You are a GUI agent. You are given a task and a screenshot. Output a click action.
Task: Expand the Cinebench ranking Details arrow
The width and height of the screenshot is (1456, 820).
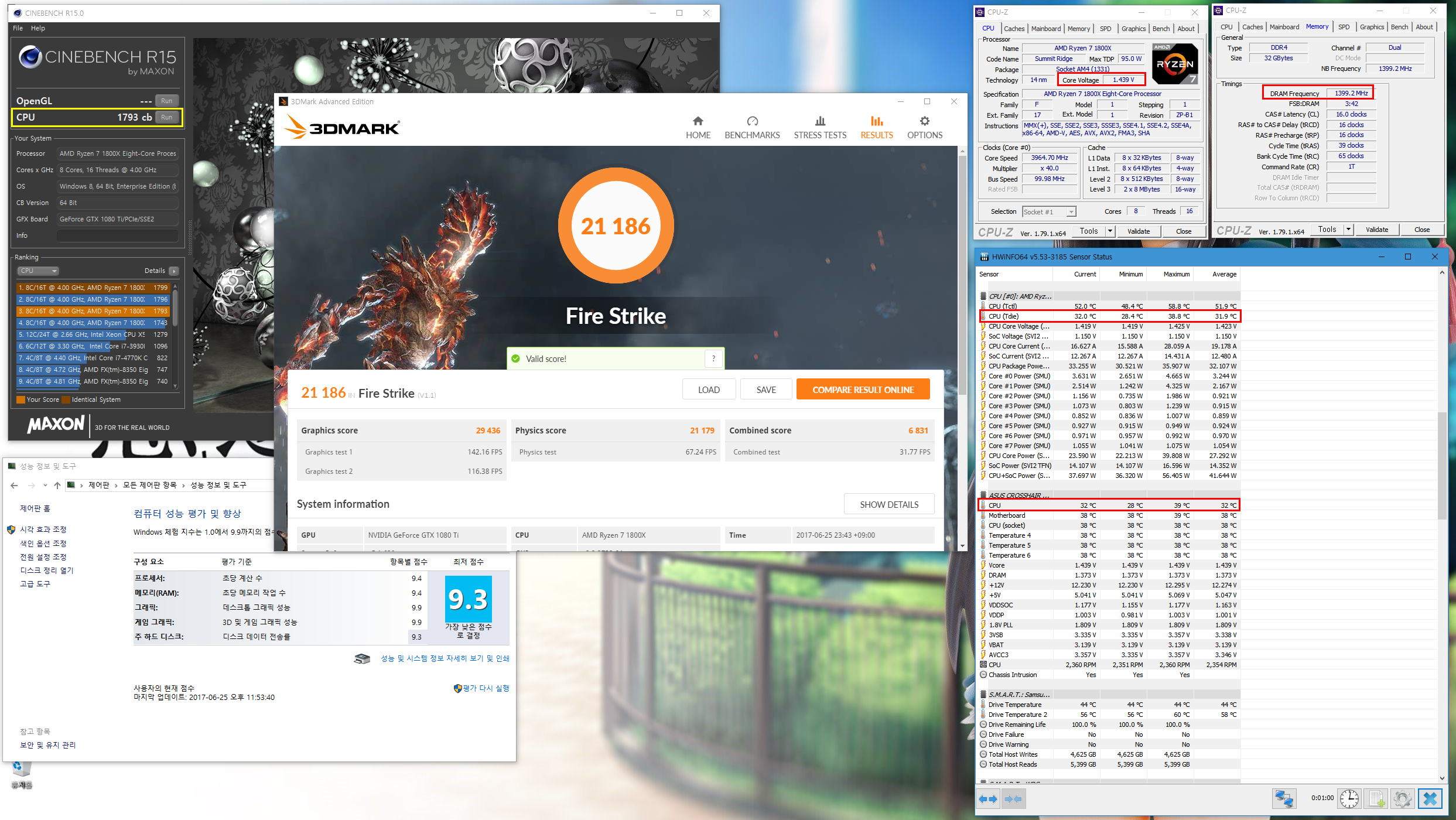pyautogui.click(x=173, y=271)
